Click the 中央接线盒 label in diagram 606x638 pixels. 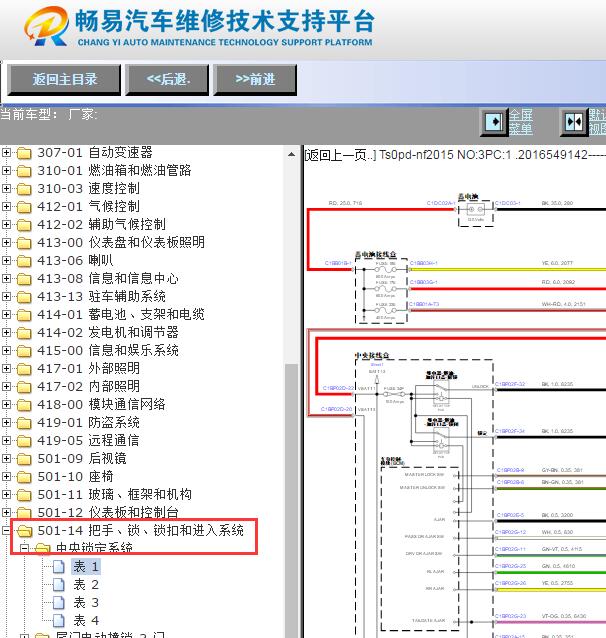click(372, 355)
